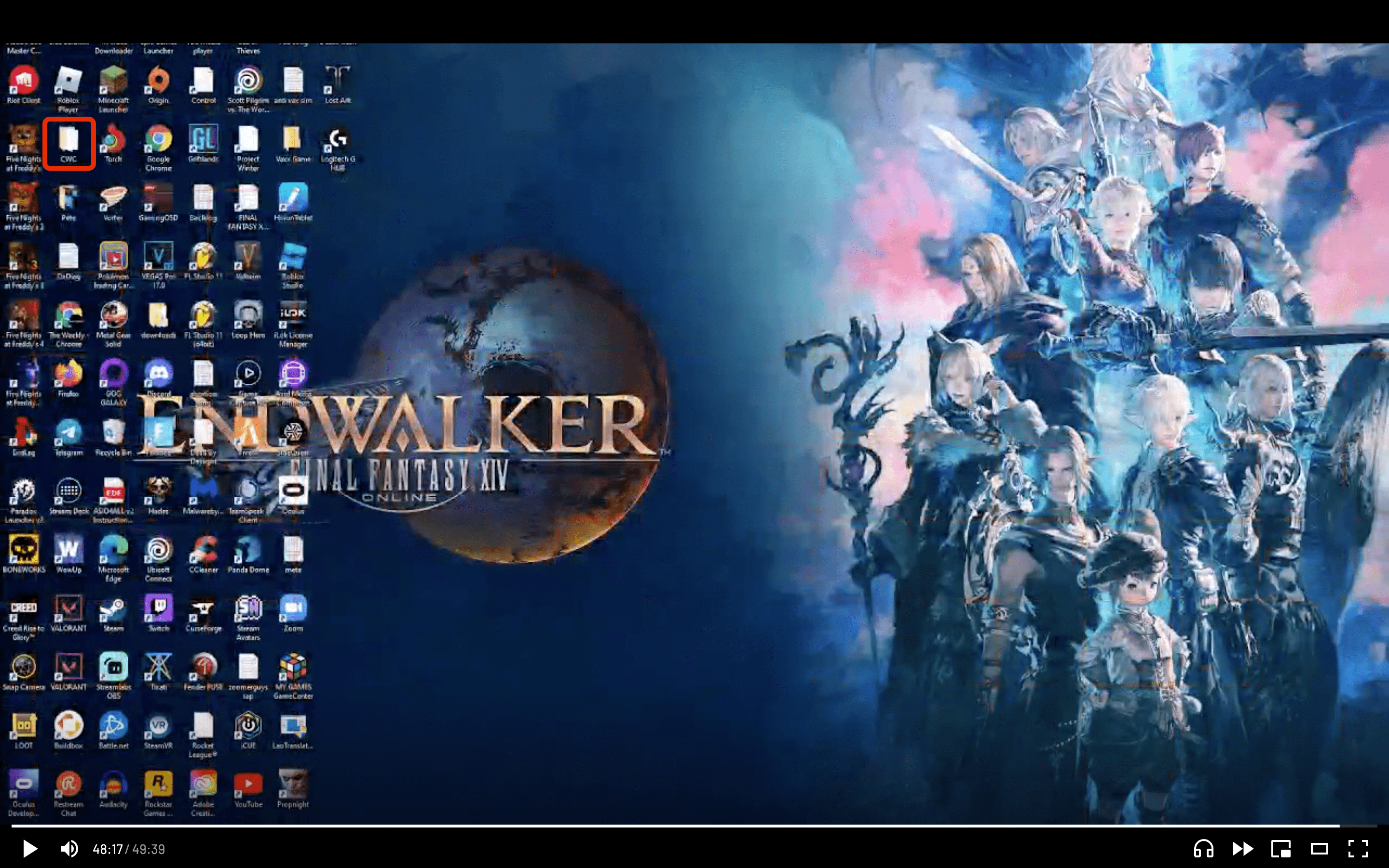Select the CWC folder icon

tap(68, 144)
